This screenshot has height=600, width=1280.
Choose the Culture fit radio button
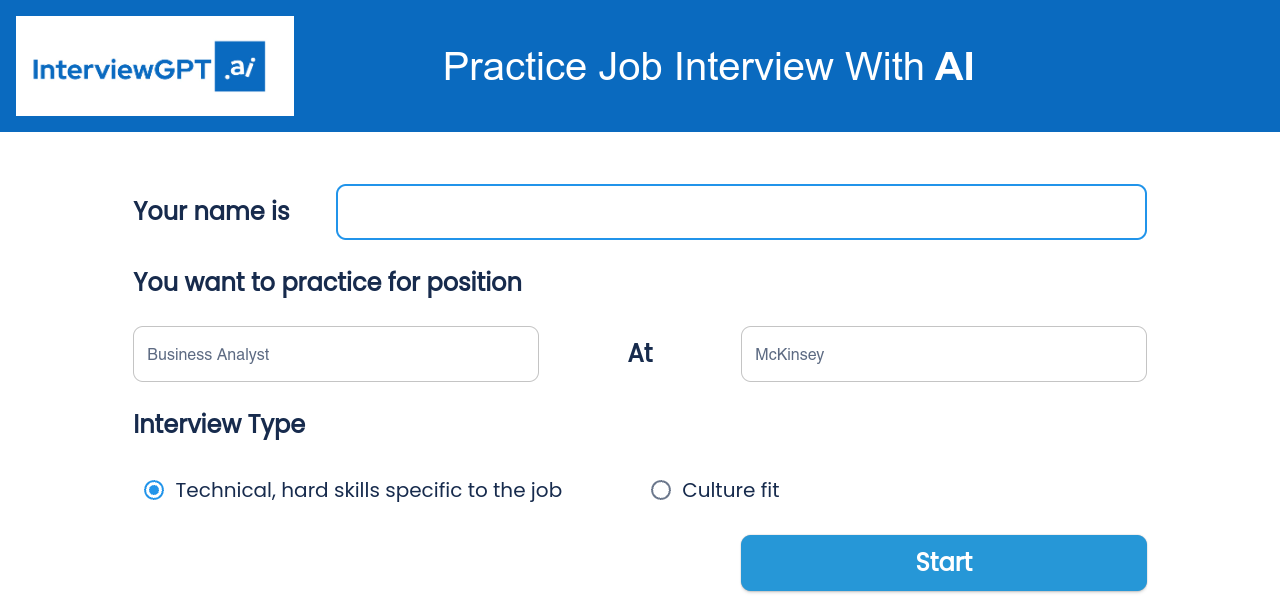[x=661, y=490]
